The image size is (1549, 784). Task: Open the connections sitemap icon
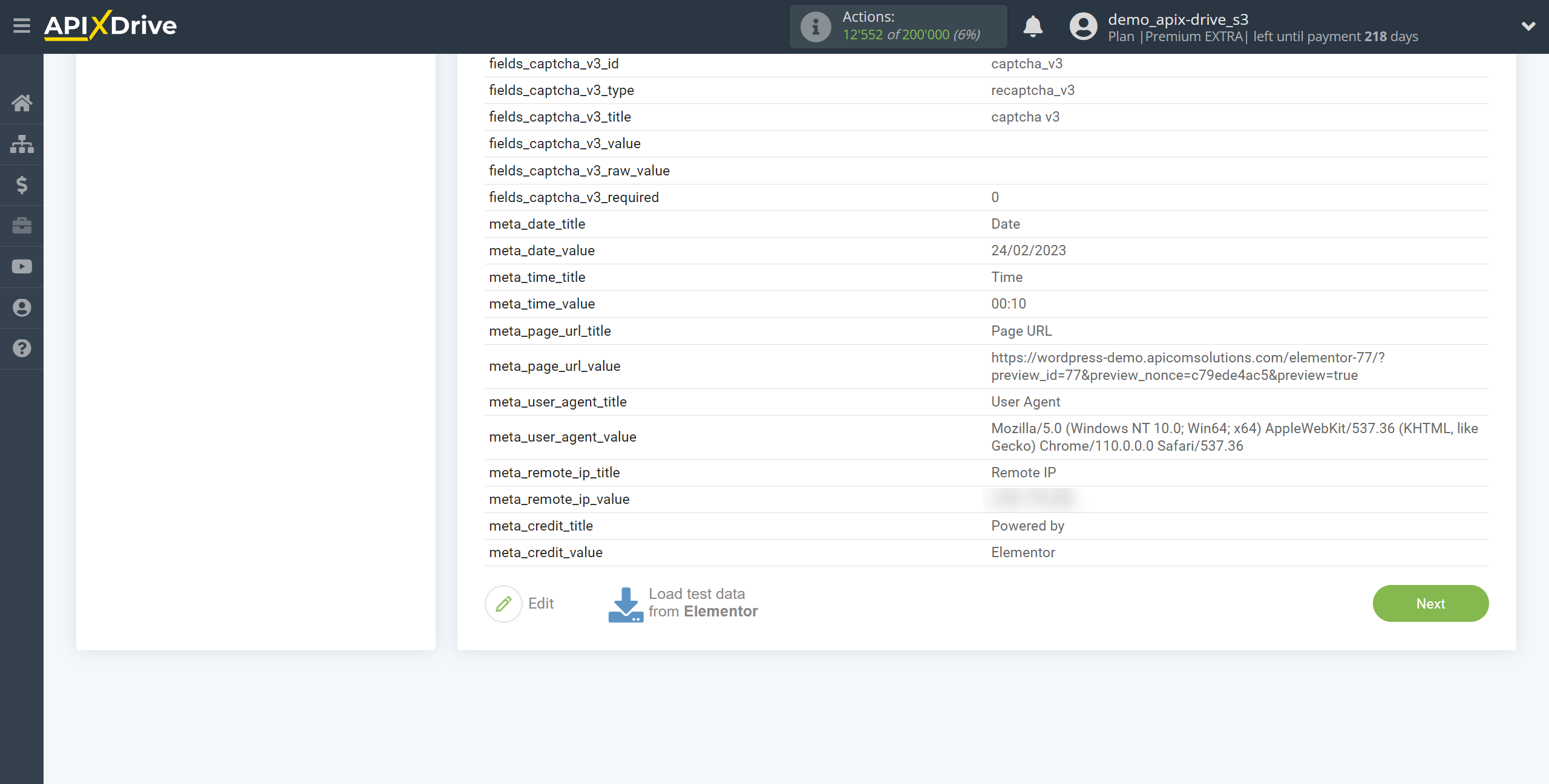(x=22, y=144)
